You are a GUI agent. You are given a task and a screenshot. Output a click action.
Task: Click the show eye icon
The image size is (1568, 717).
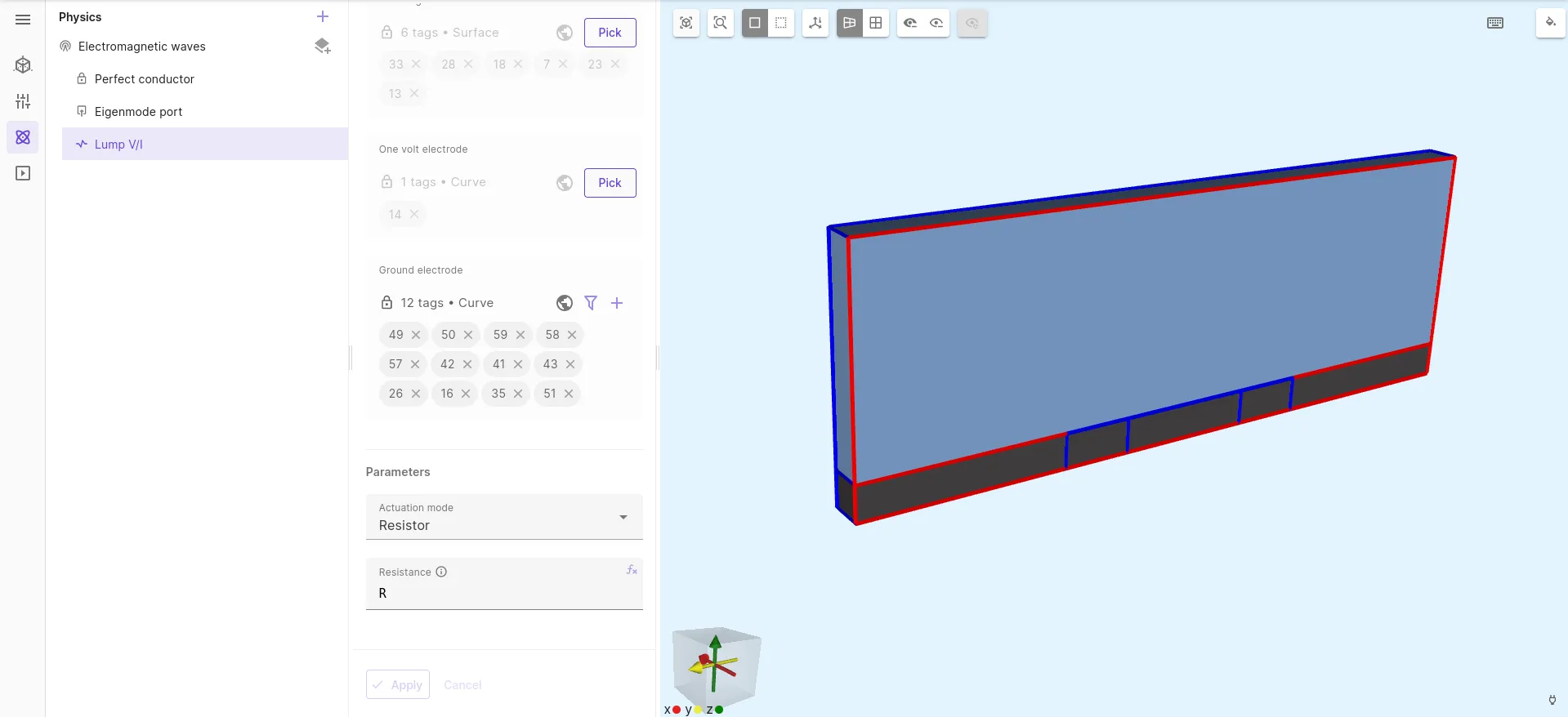tap(936, 23)
